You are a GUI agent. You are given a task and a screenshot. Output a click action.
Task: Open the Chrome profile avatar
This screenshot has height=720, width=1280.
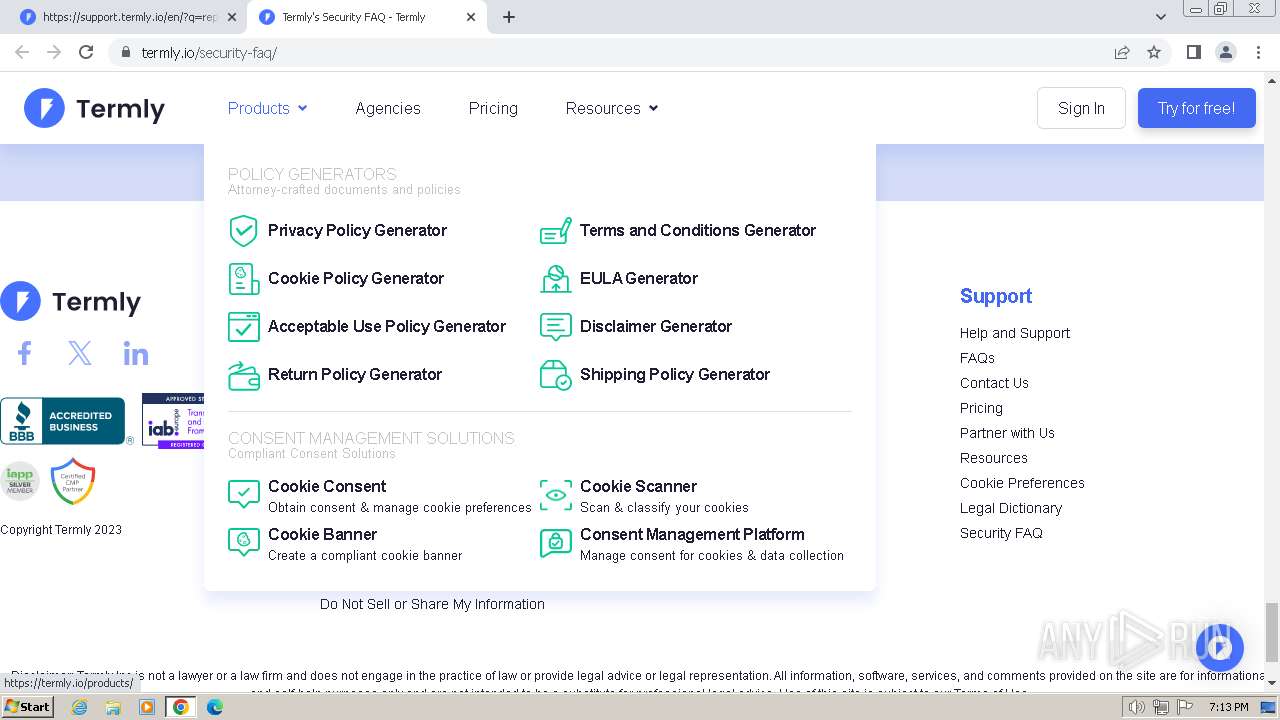(1226, 52)
